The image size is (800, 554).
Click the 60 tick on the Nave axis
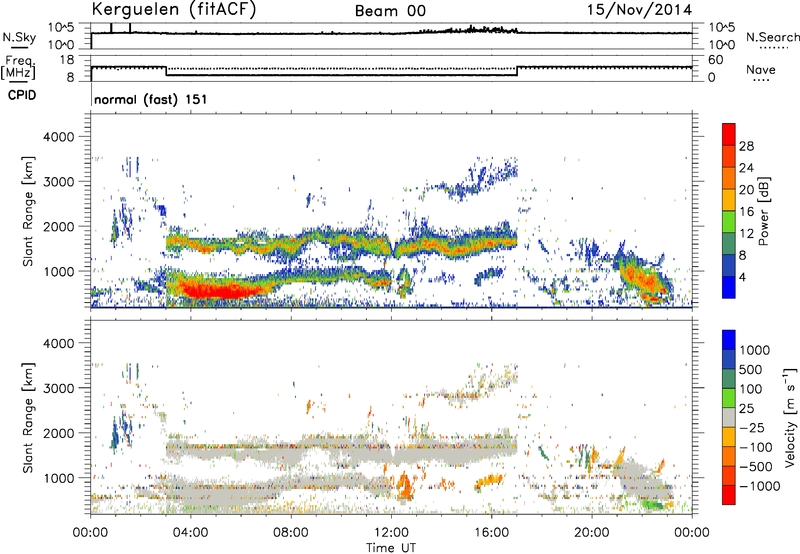pyautogui.click(x=715, y=60)
